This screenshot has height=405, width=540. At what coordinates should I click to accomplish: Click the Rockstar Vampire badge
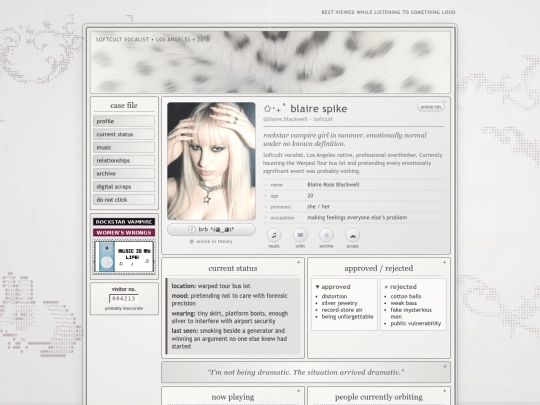(124, 222)
